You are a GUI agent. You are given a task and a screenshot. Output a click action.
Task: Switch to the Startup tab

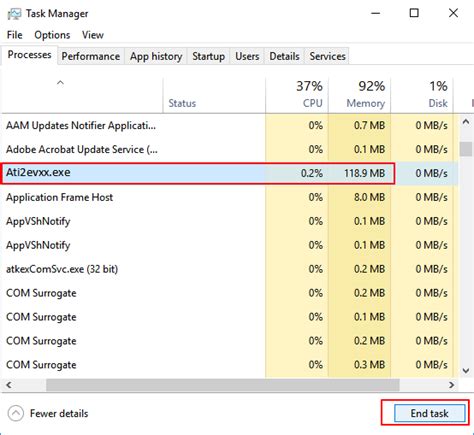208,56
